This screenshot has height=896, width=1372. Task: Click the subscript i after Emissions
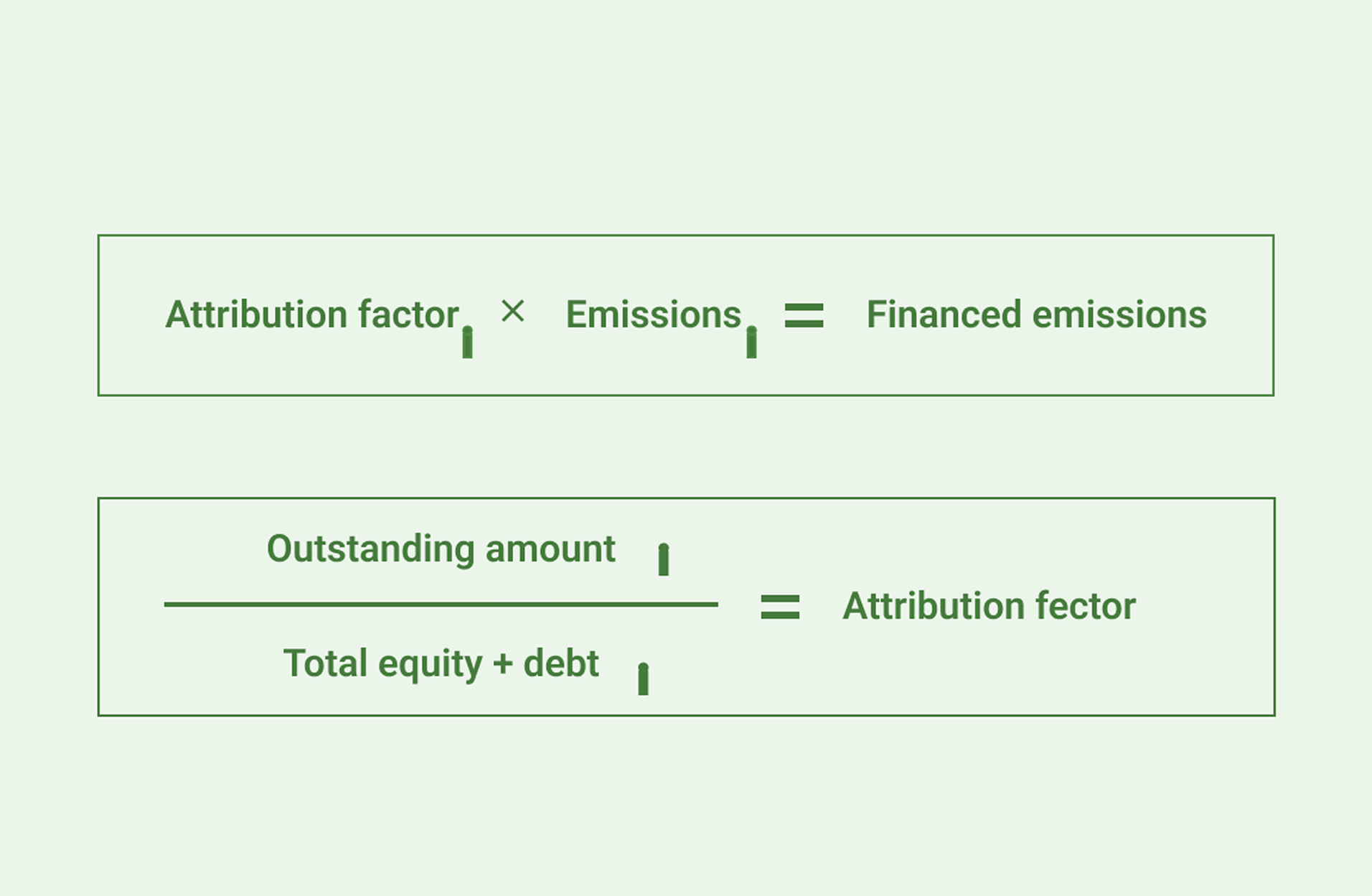tap(751, 342)
